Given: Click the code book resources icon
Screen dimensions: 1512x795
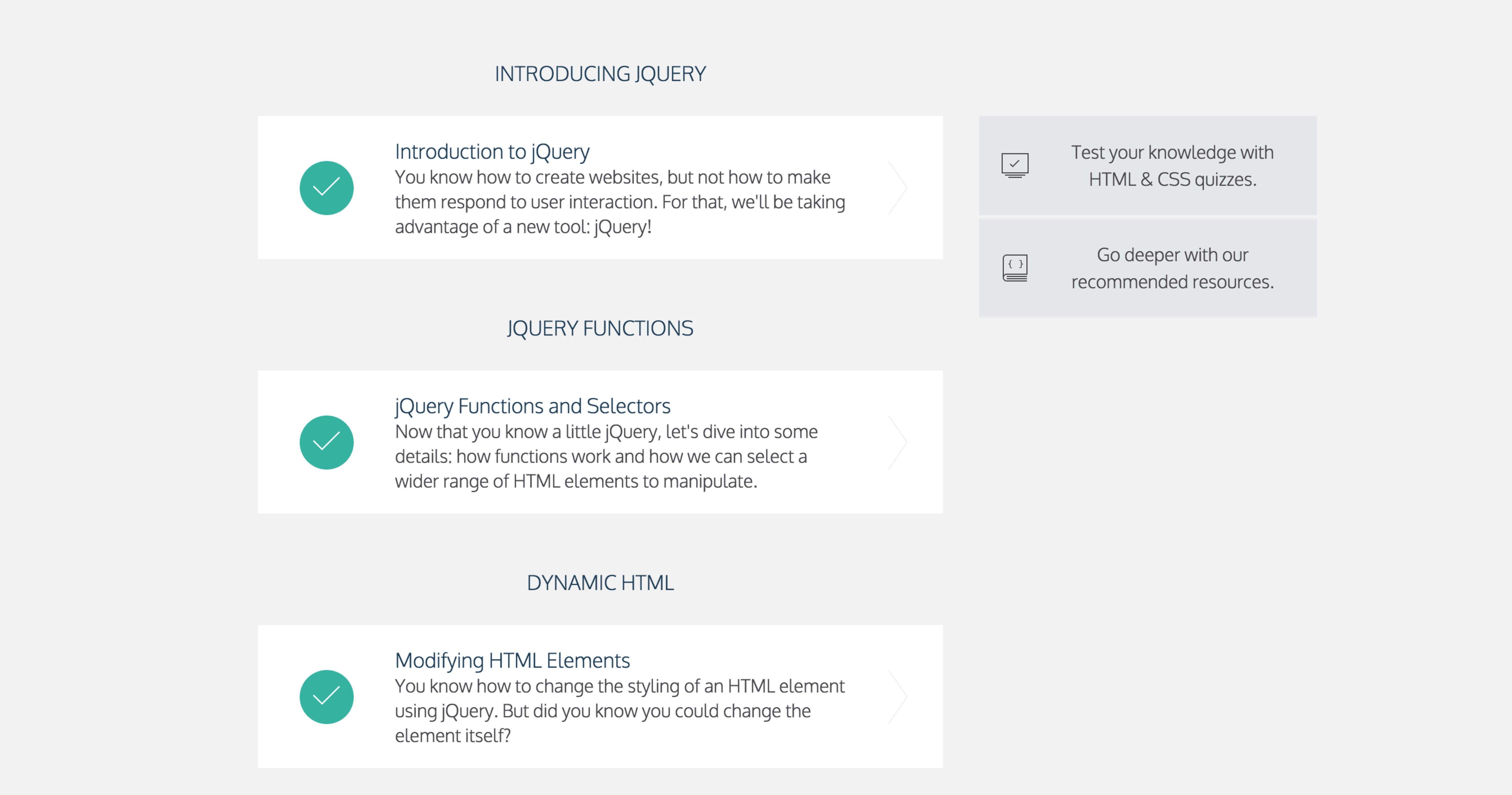Looking at the screenshot, I should click(x=1014, y=268).
